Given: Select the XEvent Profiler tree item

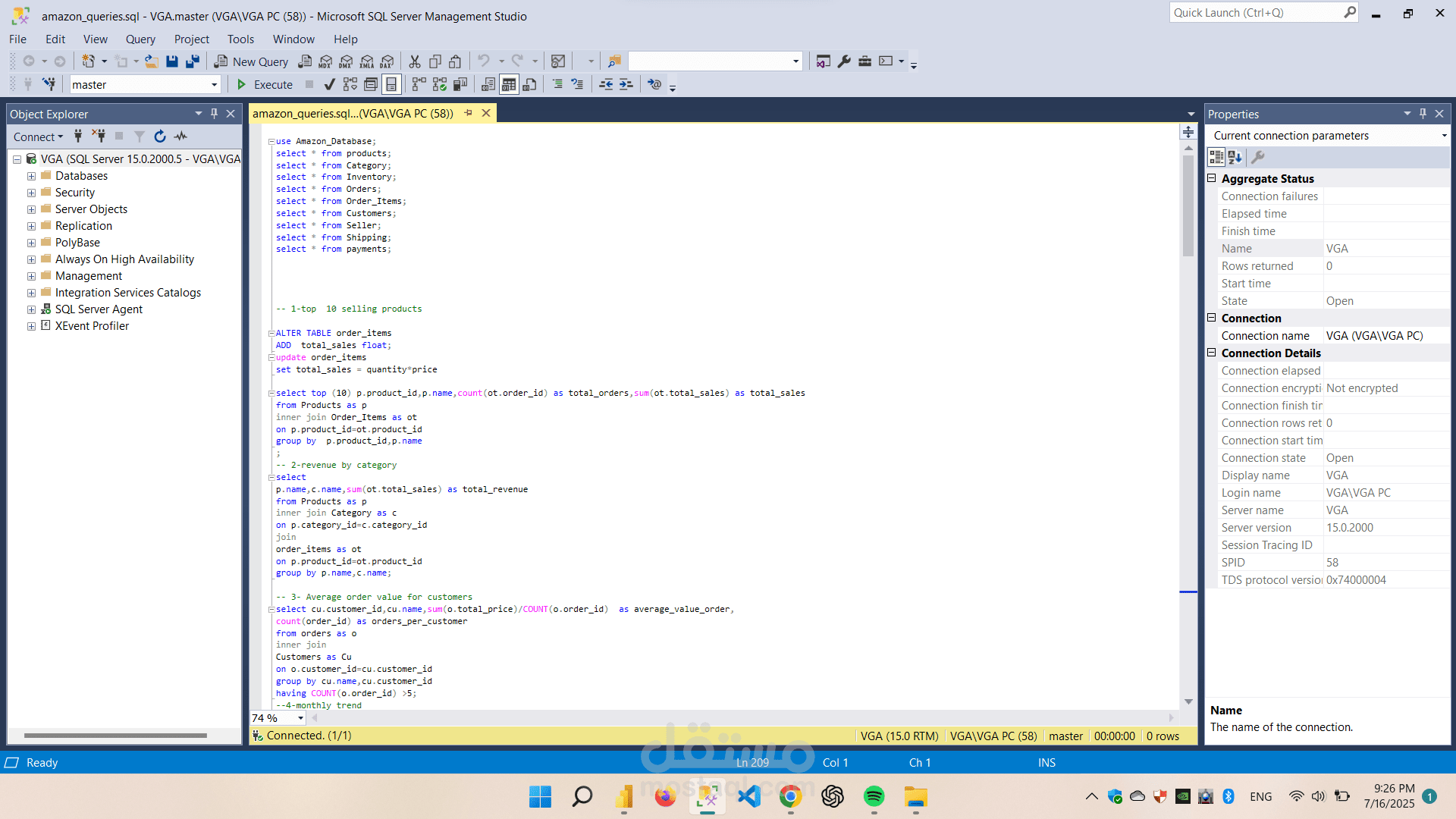Looking at the screenshot, I should [x=92, y=326].
